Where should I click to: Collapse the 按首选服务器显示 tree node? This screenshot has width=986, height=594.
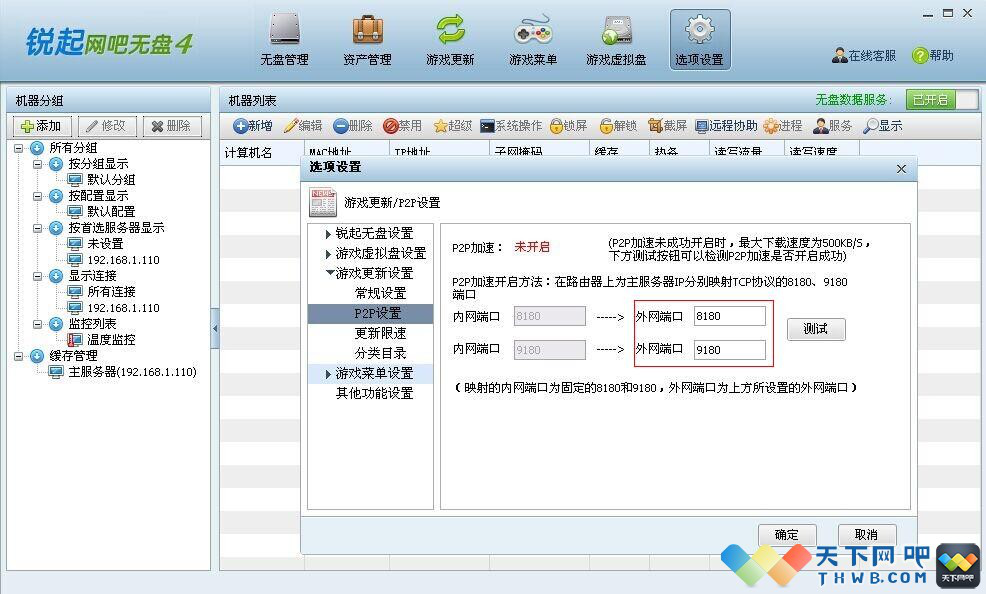click(x=37, y=228)
